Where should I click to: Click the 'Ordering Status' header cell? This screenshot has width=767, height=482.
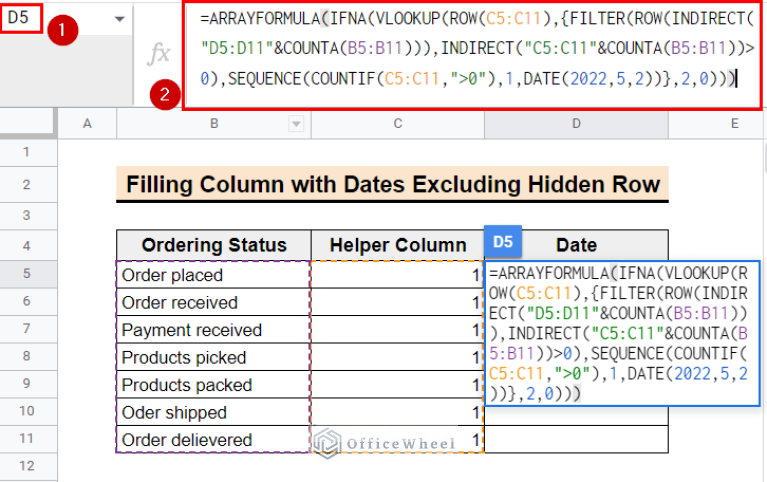point(214,245)
